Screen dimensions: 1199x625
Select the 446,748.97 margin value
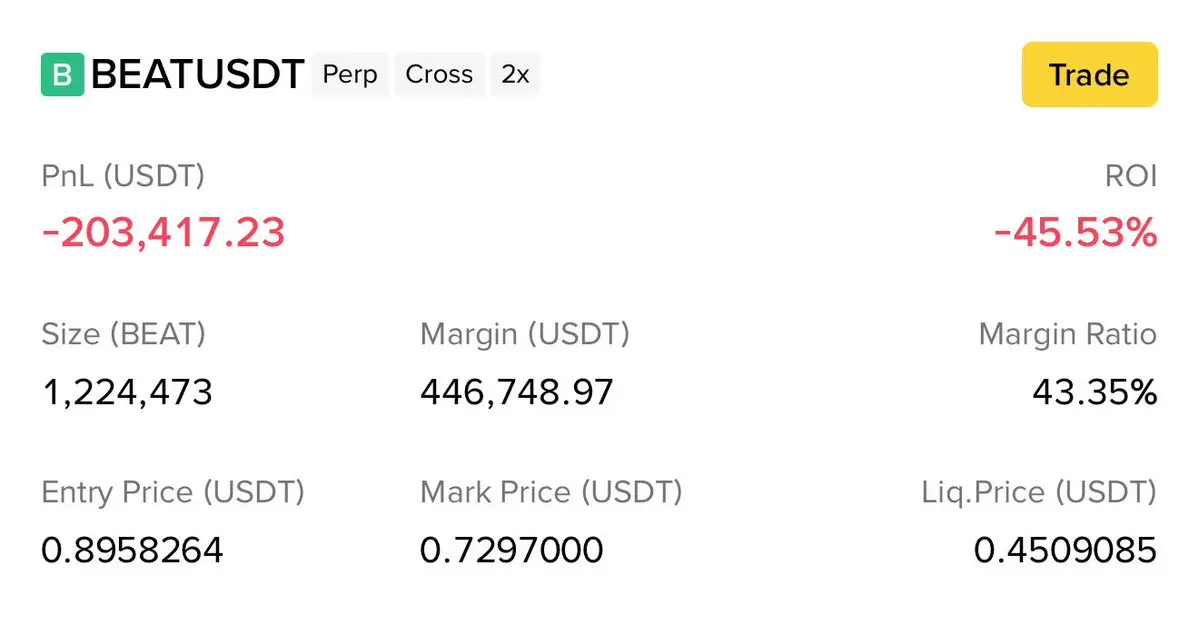coord(516,392)
